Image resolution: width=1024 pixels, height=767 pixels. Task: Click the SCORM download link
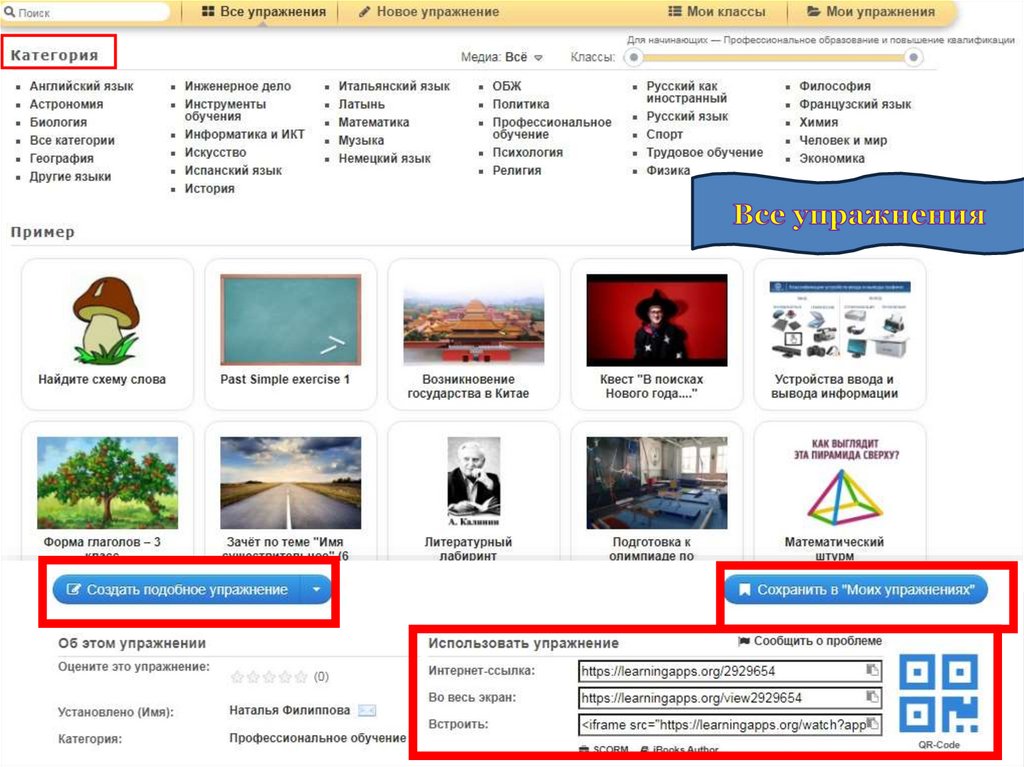pyautogui.click(x=603, y=749)
